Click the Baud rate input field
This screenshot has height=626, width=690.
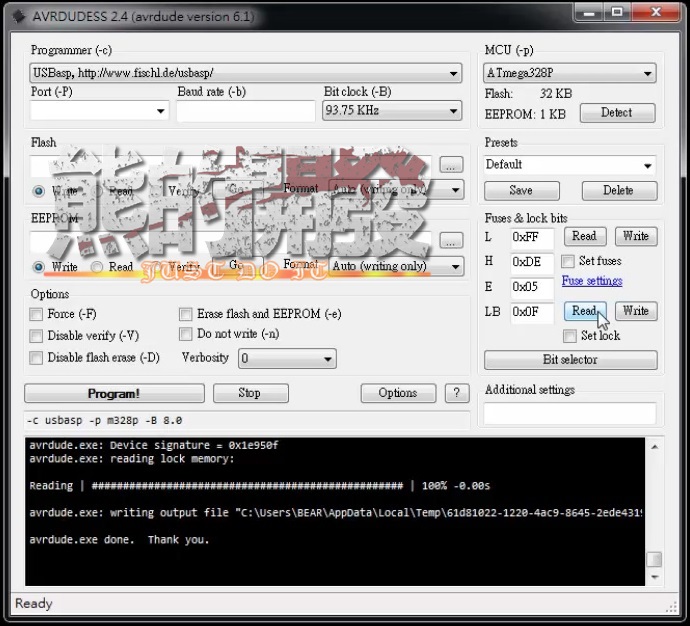click(x=246, y=111)
